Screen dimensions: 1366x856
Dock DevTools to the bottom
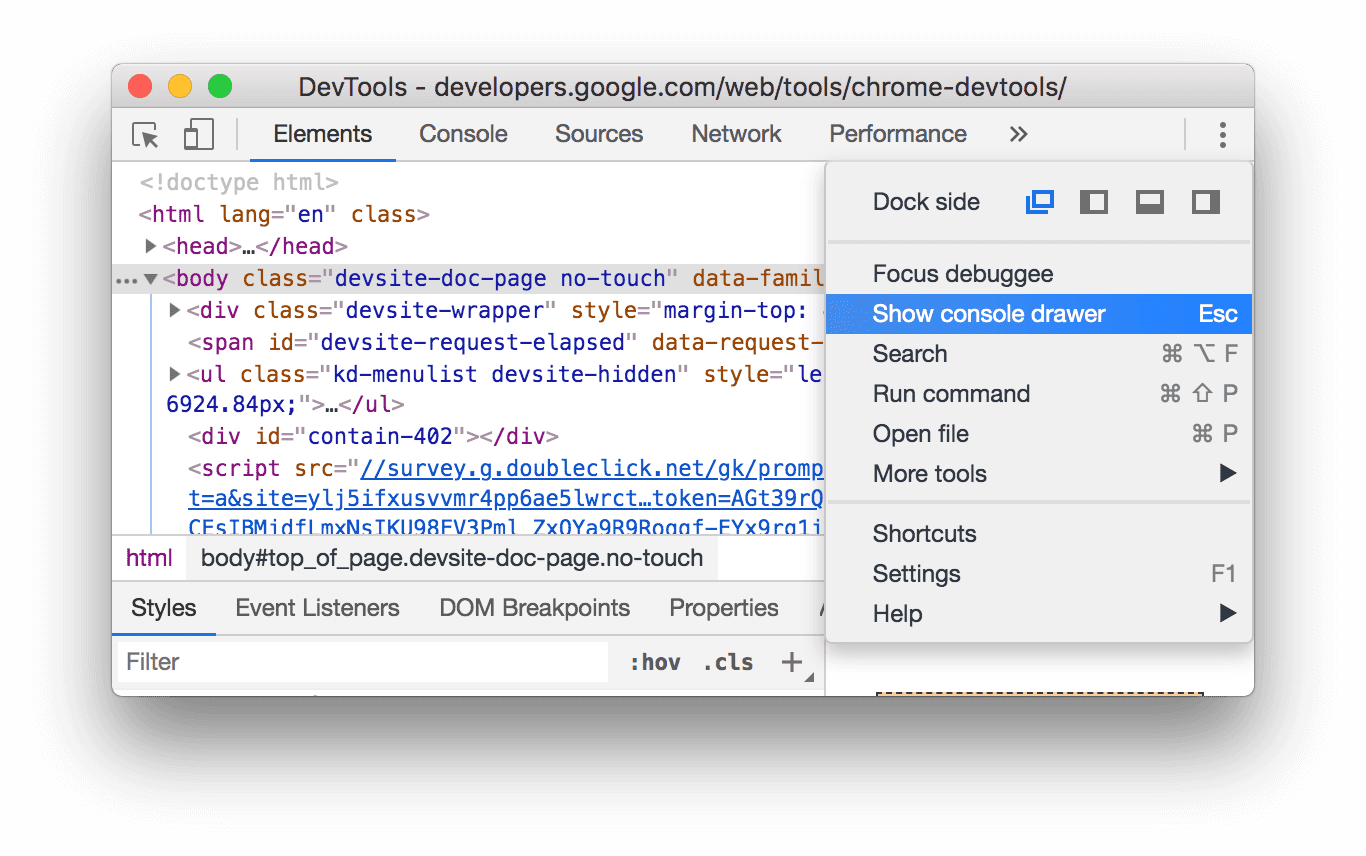pyautogui.click(x=1149, y=201)
